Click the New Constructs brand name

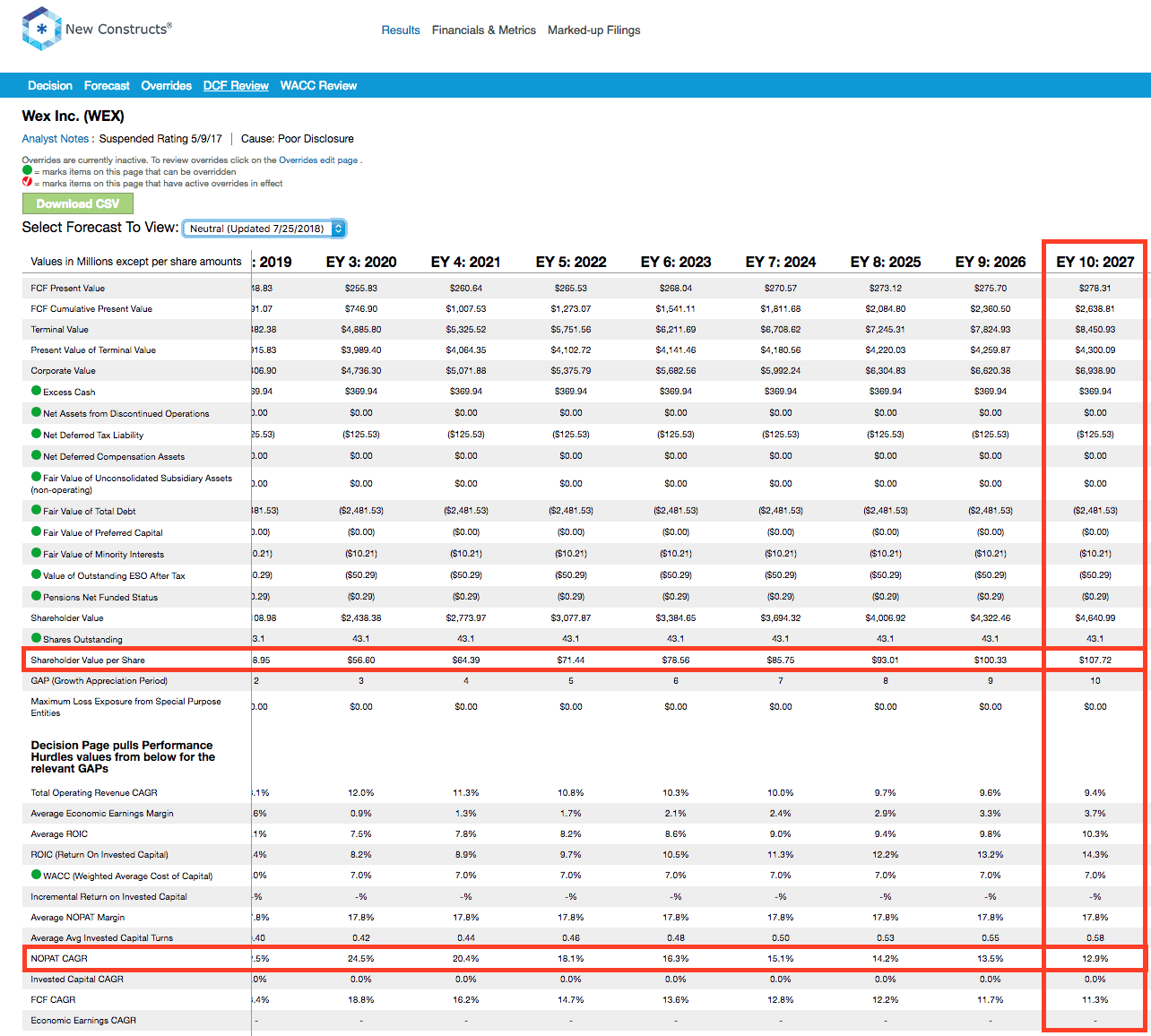[118, 29]
